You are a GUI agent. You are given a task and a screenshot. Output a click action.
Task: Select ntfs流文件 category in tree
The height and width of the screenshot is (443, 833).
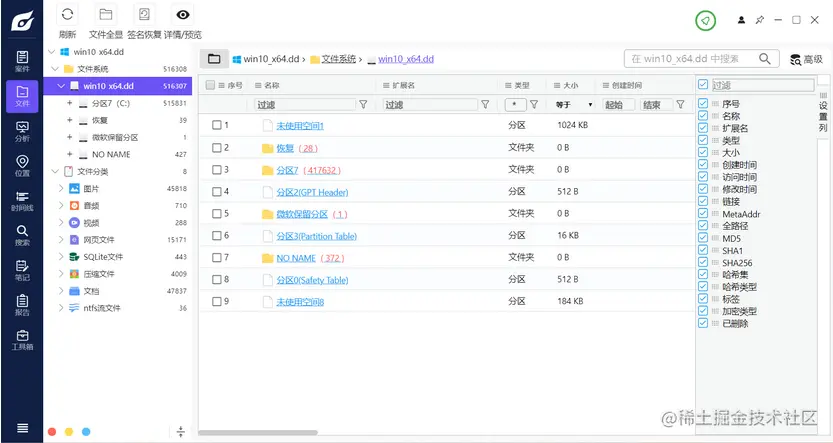[x=102, y=308]
